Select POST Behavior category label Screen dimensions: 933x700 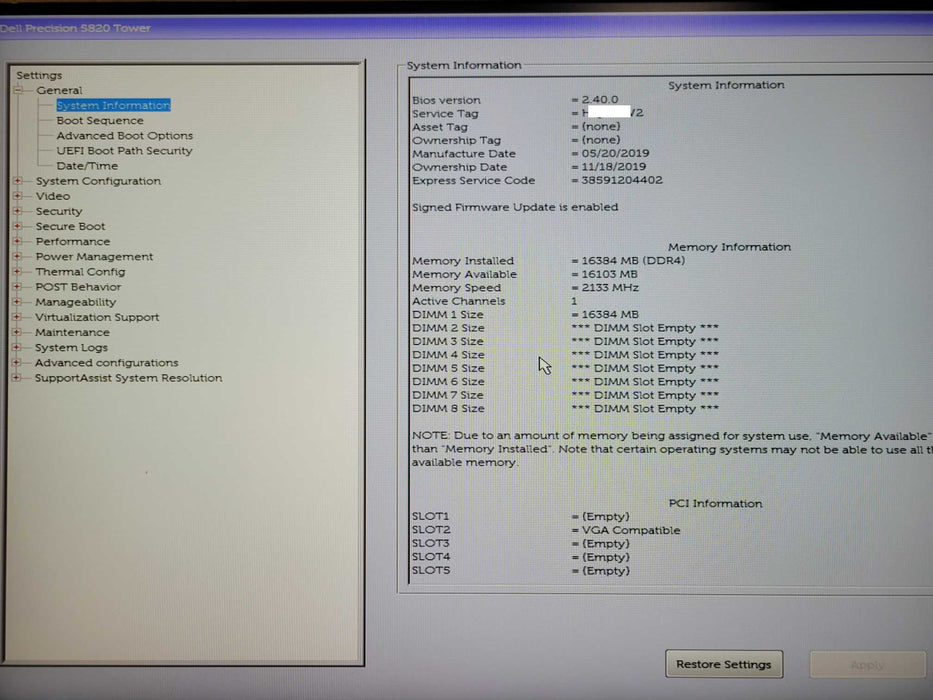pos(78,287)
